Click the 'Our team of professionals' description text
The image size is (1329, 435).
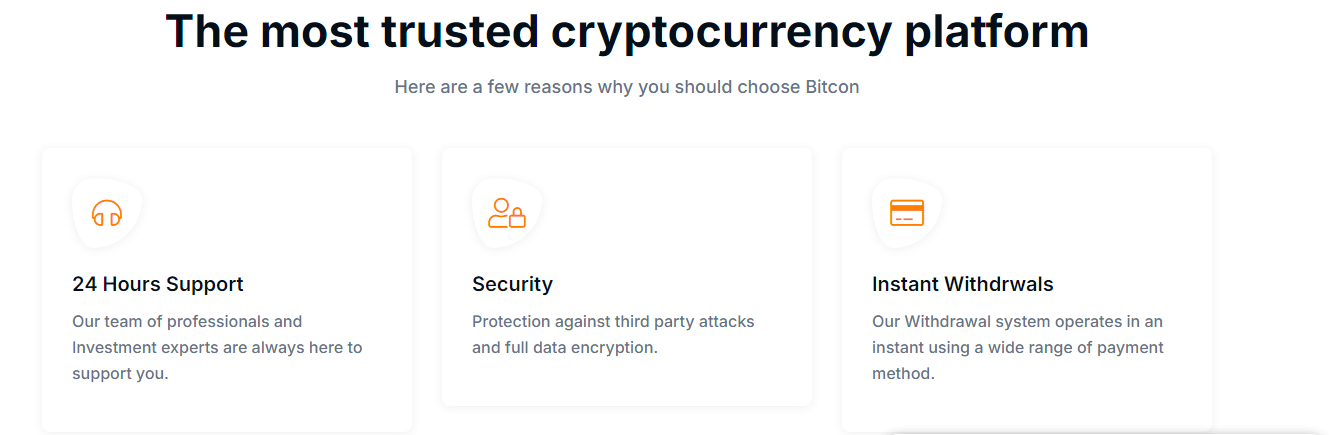coord(217,348)
